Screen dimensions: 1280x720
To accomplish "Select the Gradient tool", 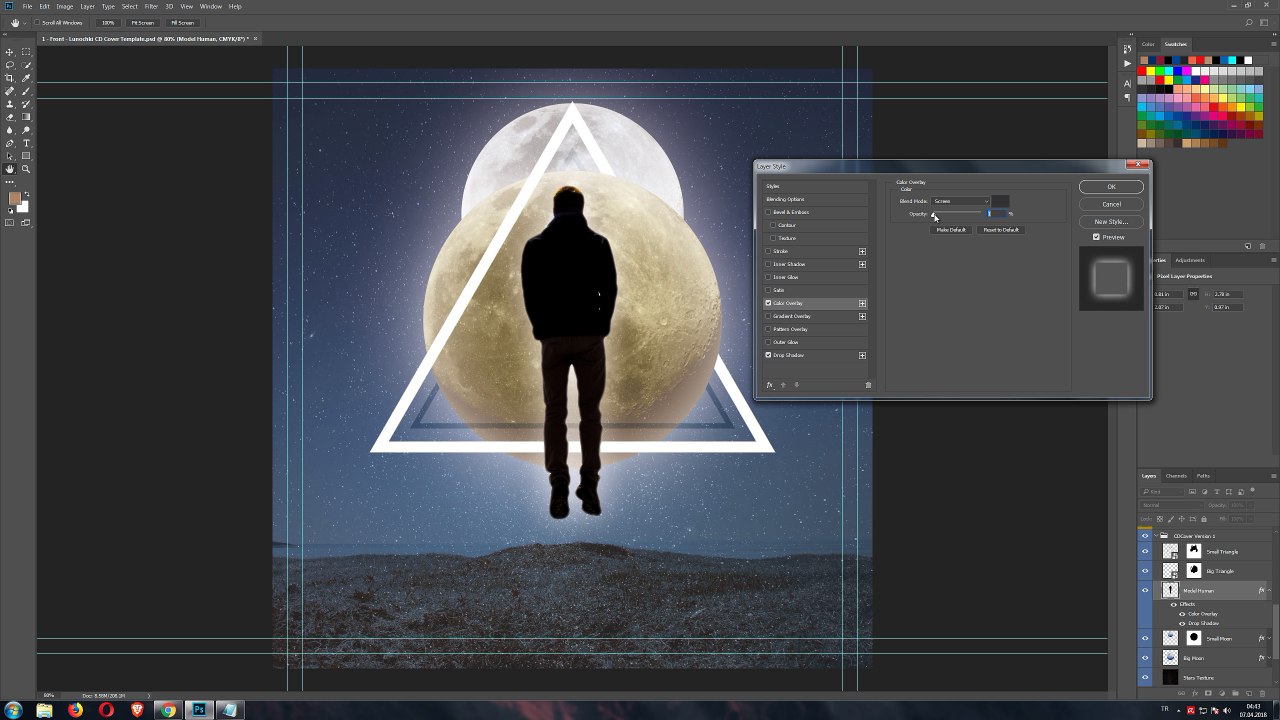I will click(26, 117).
